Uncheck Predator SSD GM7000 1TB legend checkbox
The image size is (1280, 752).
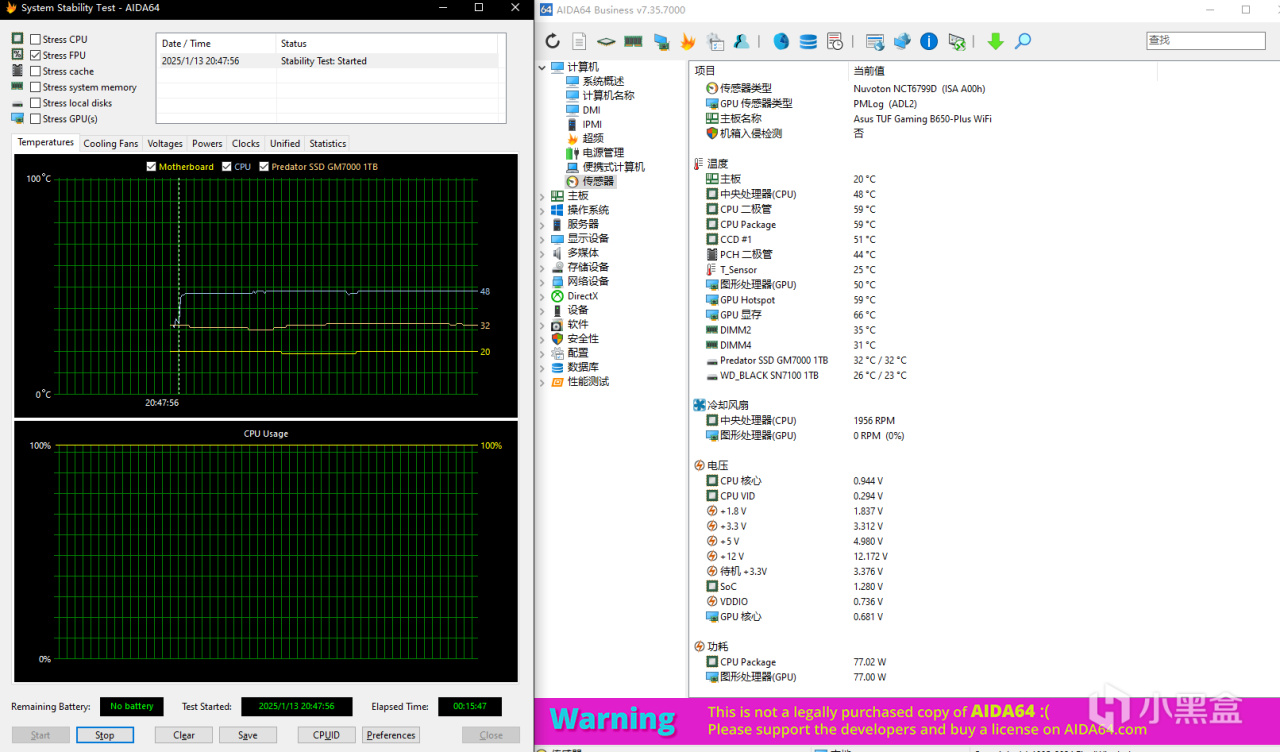(265, 167)
